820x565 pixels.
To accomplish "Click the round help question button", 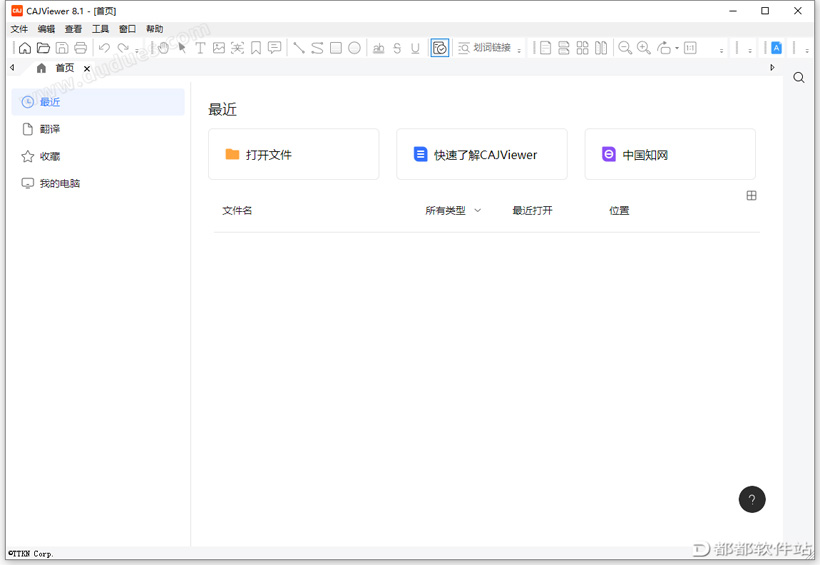I will pyautogui.click(x=752, y=500).
